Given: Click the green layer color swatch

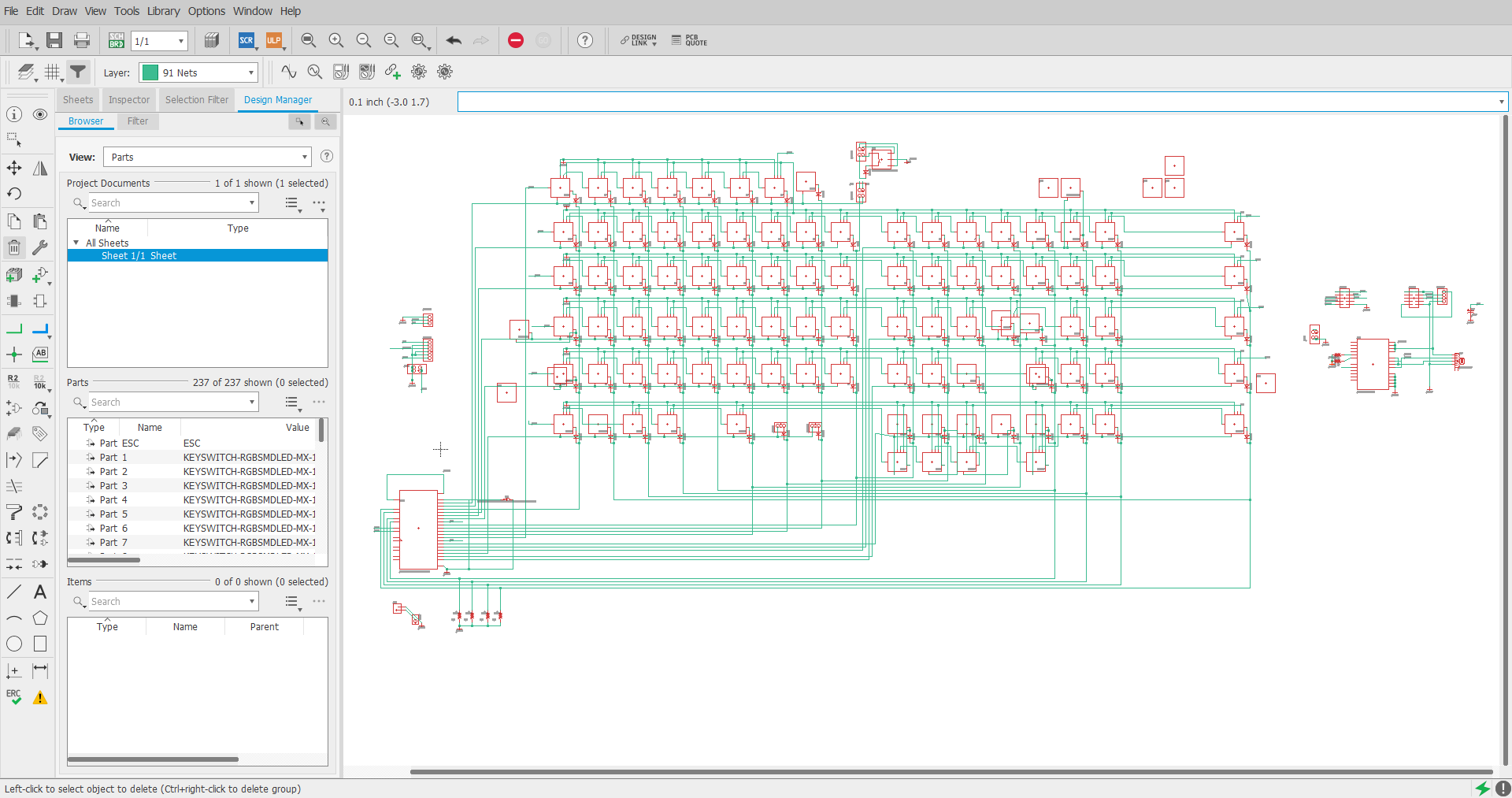Looking at the screenshot, I should click(150, 72).
